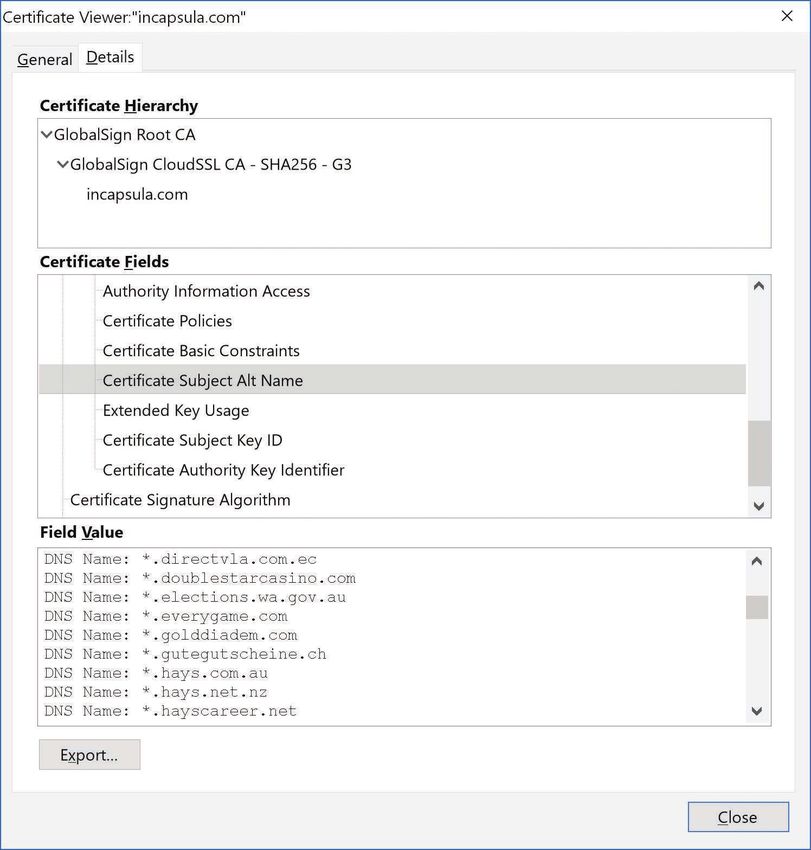Switch to the General tab
Image resolution: width=811 pixels, height=850 pixels.
tap(44, 59)
